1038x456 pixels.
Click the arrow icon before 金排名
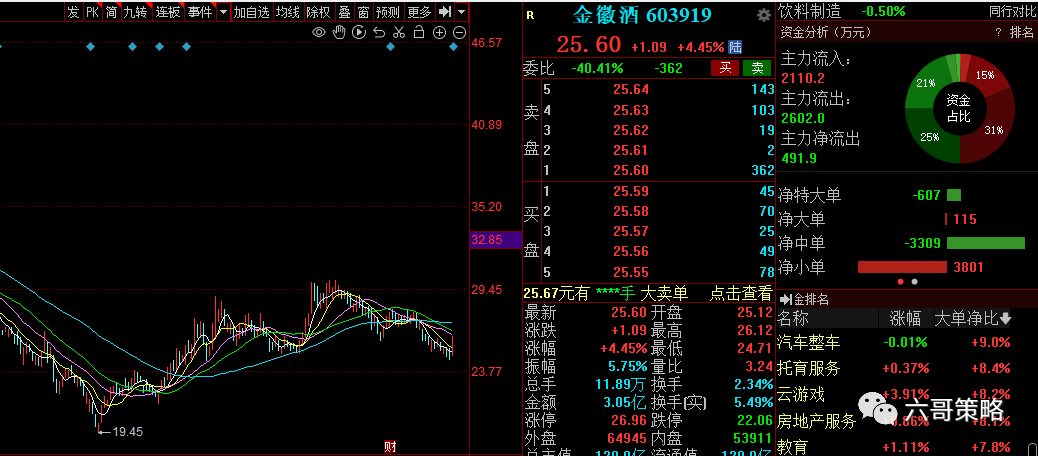point(784,300)
